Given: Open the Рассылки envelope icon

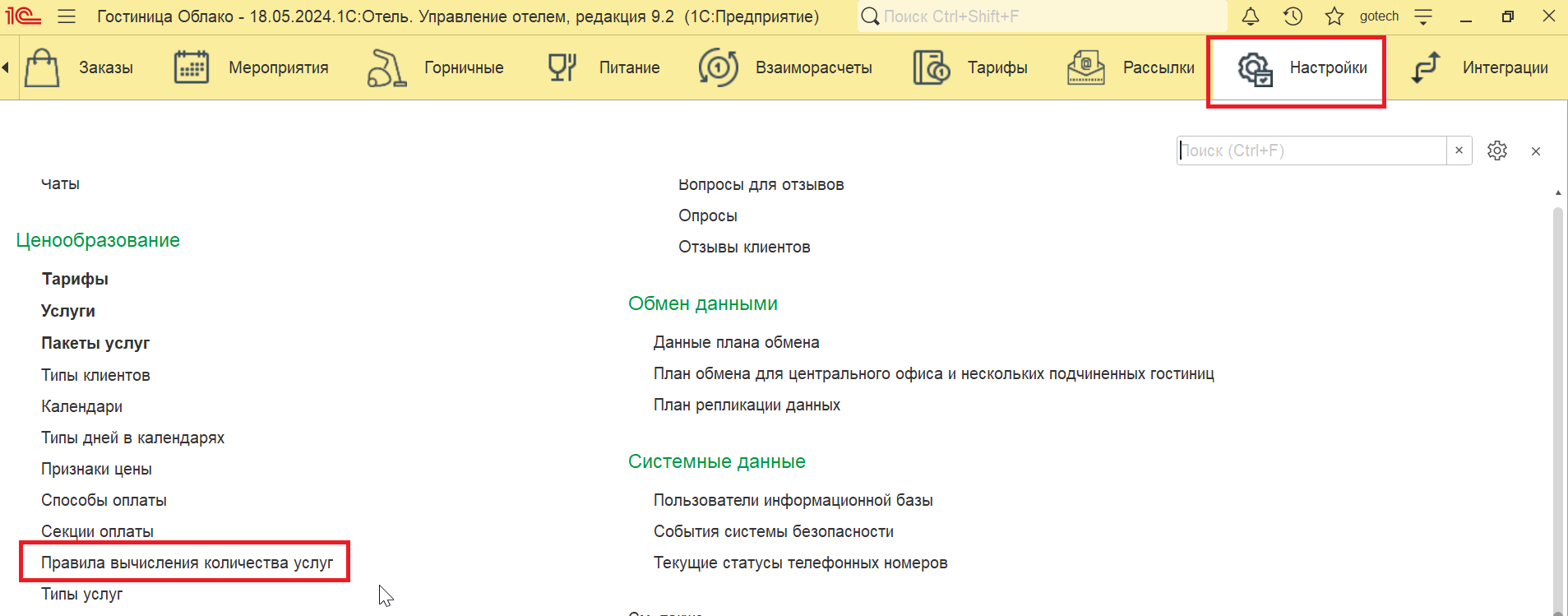Looking at the screenshot, I should 1086,67.
